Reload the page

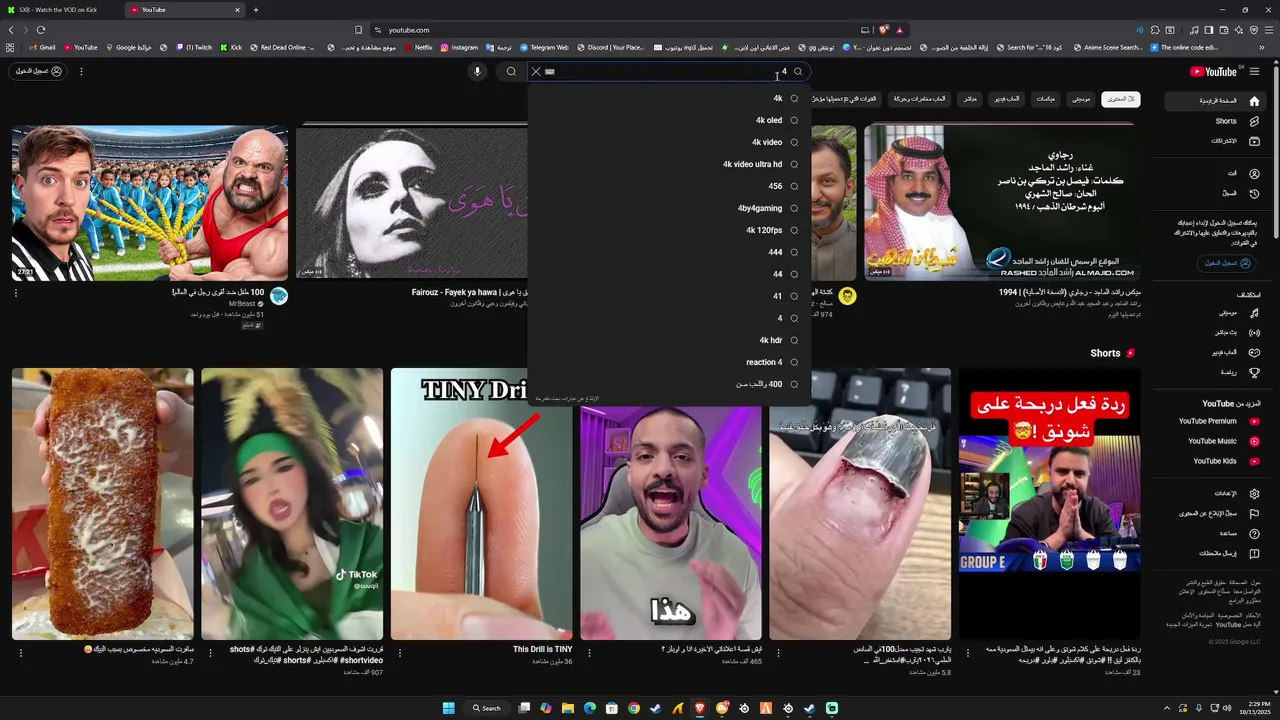coord(41,30)
